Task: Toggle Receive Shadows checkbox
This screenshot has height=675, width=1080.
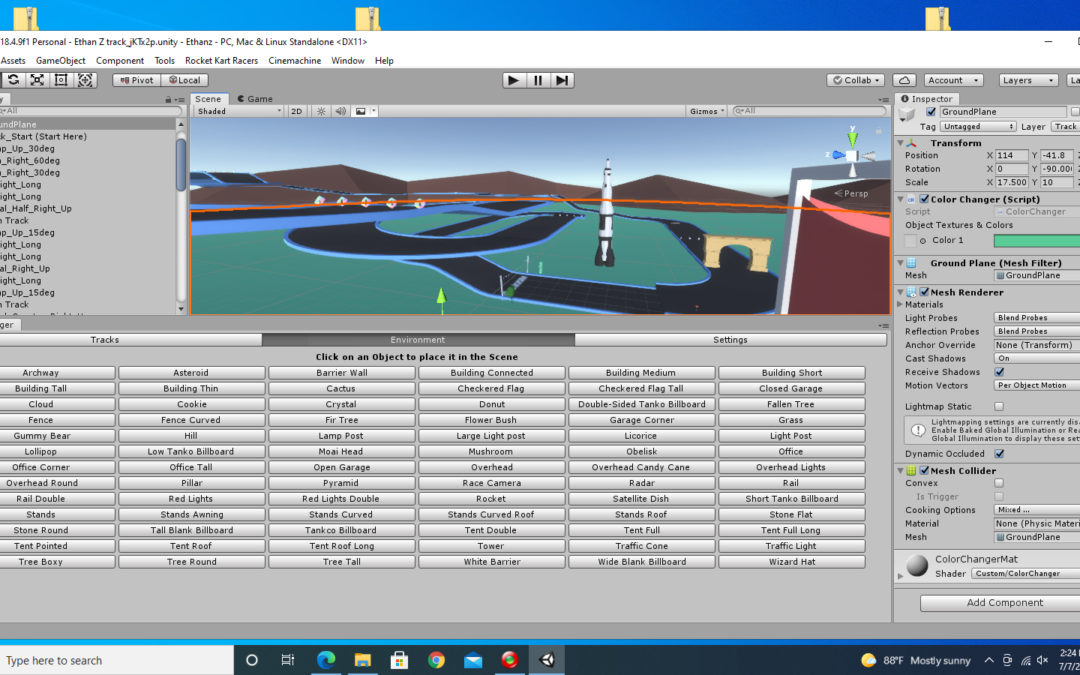Action: click(x=999, y=372)
